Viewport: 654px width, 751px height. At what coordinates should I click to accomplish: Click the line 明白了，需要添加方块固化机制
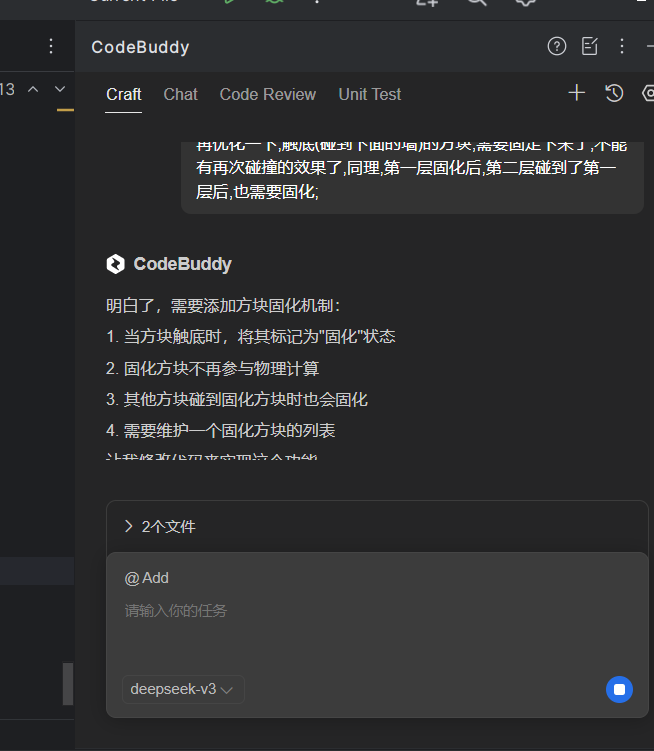tap(223, 306)
